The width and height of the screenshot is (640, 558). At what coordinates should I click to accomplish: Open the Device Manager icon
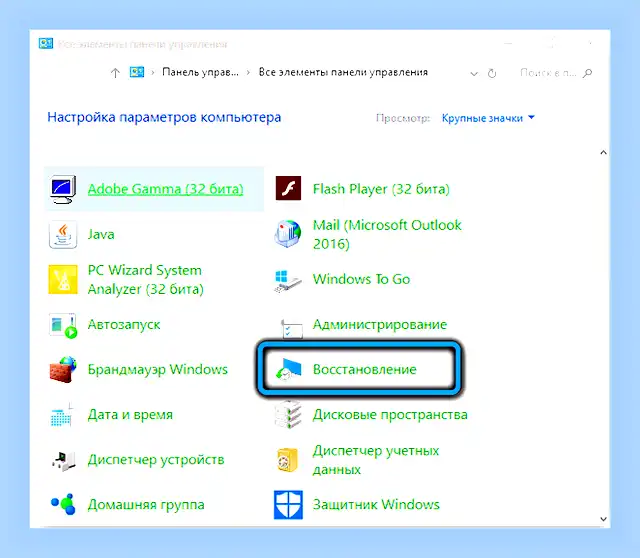point(64,461)
